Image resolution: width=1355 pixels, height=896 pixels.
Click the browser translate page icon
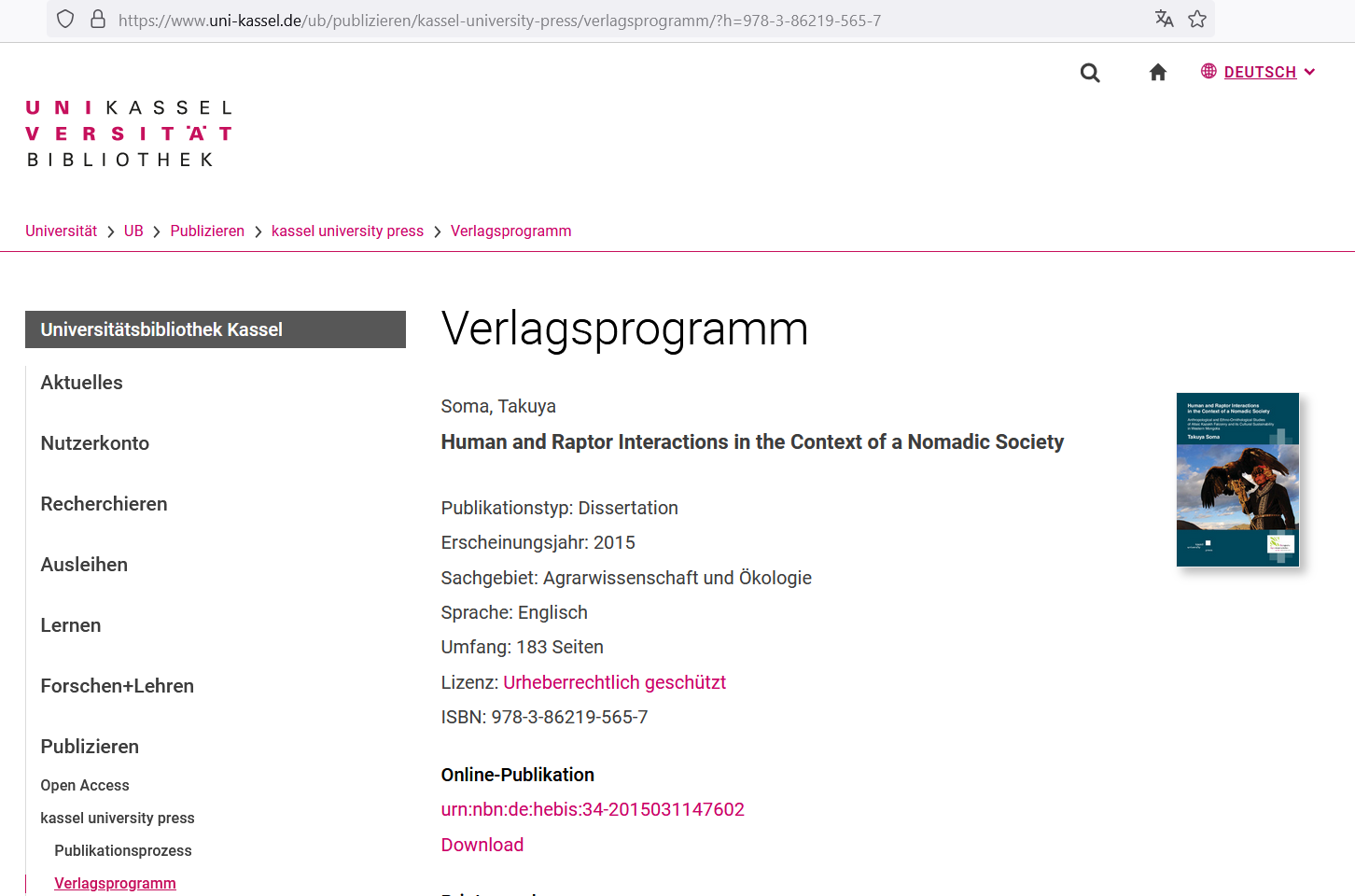click(x=1164, y=19)
